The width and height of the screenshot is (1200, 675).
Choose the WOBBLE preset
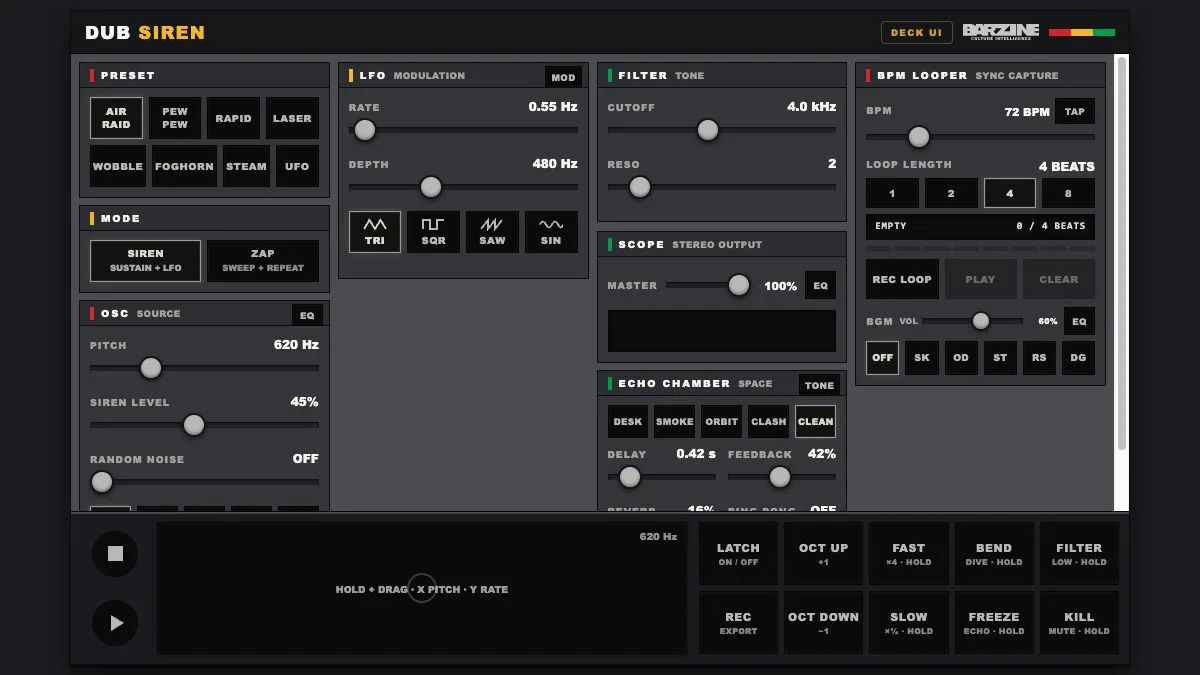118,166
